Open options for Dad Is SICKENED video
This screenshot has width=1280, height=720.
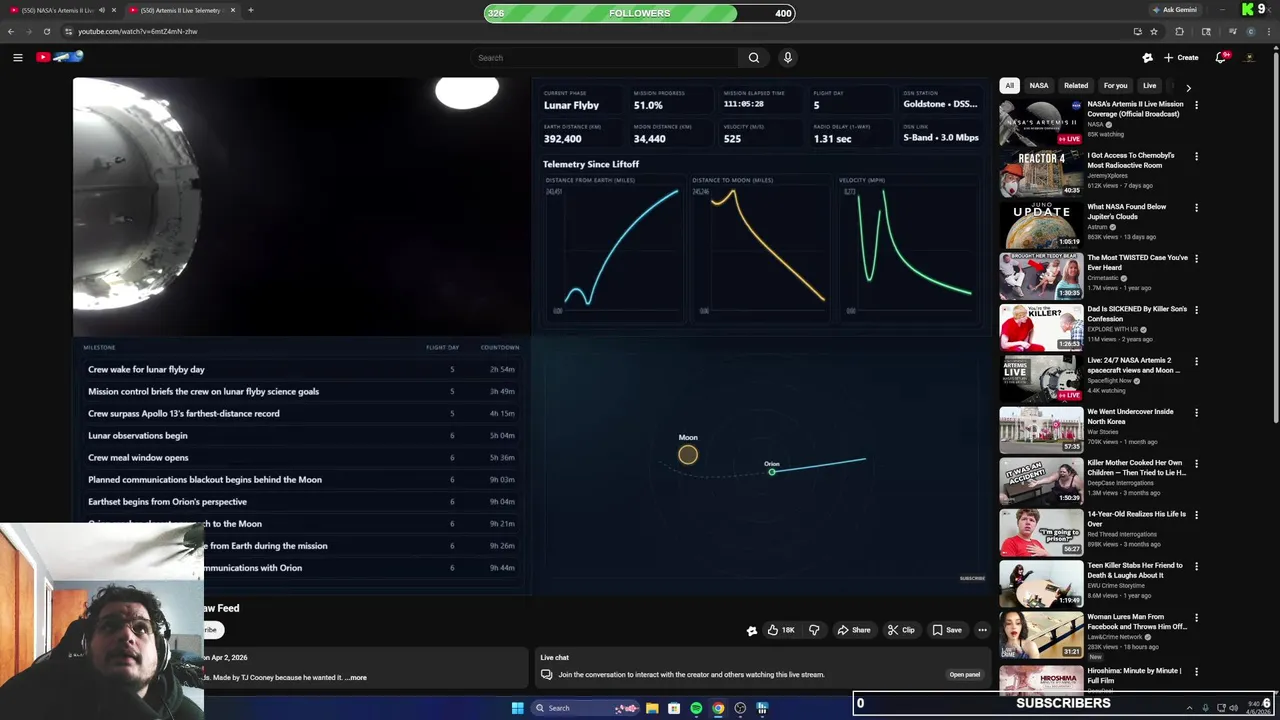pos(1196,310)
